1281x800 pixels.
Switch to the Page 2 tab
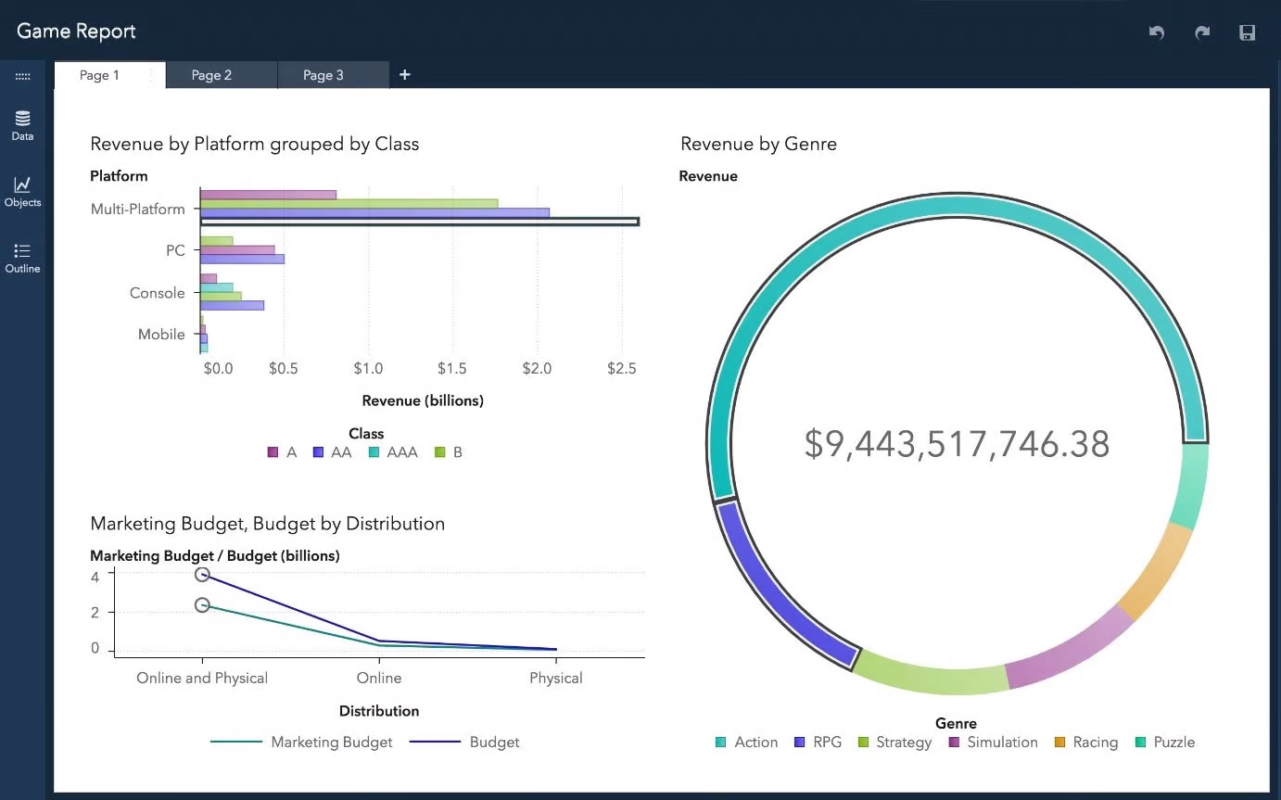(211, 75)
